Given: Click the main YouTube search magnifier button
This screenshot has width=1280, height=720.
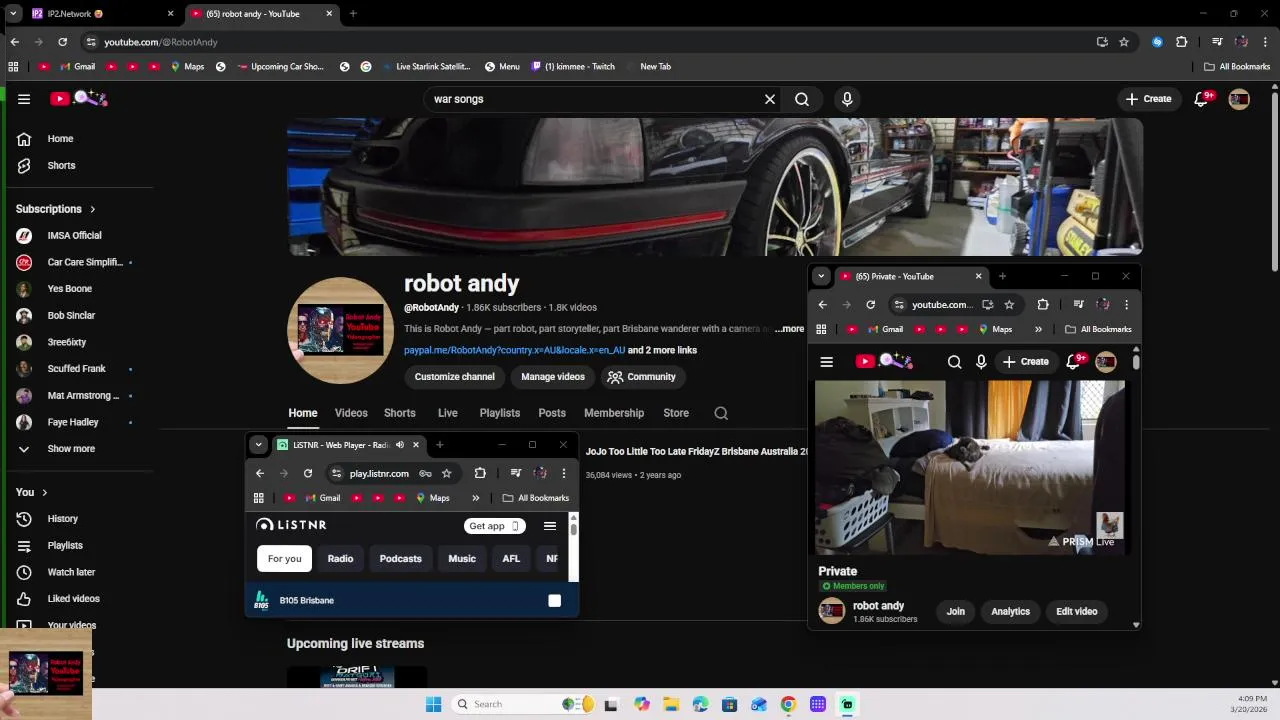Looking at the screenshot, I should pos(802,99).
